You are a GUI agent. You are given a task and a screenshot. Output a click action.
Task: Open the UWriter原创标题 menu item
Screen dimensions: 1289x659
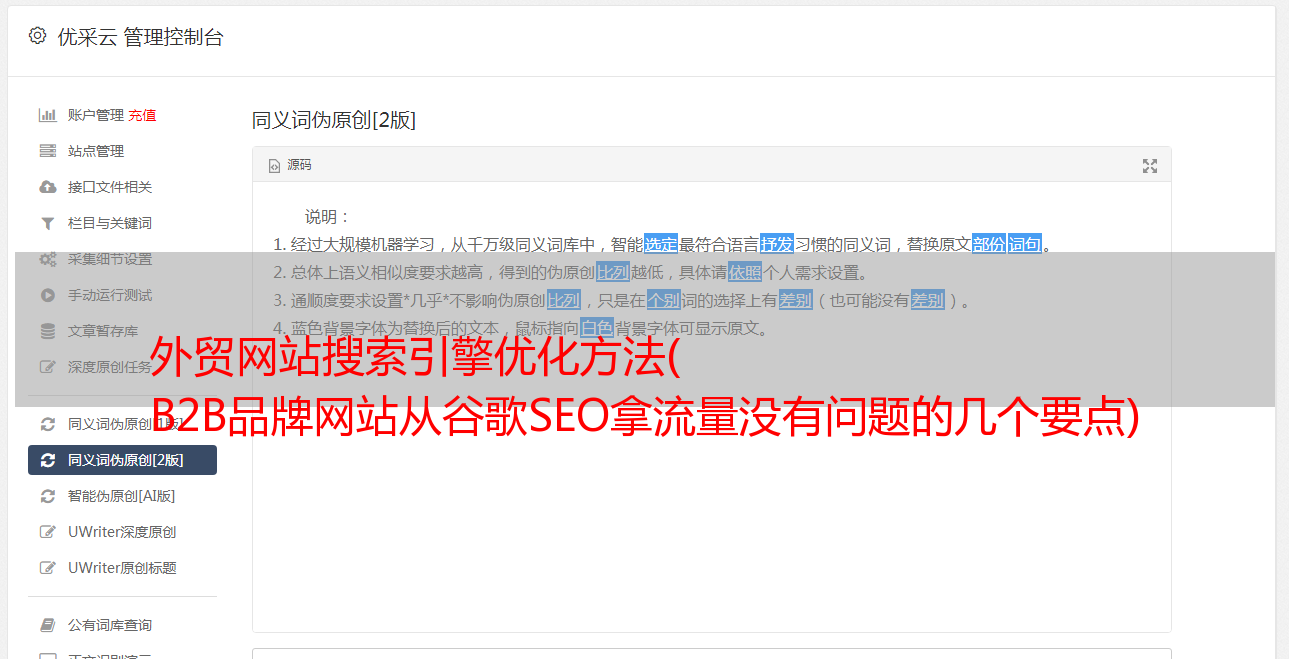click(x=122, y=568)
